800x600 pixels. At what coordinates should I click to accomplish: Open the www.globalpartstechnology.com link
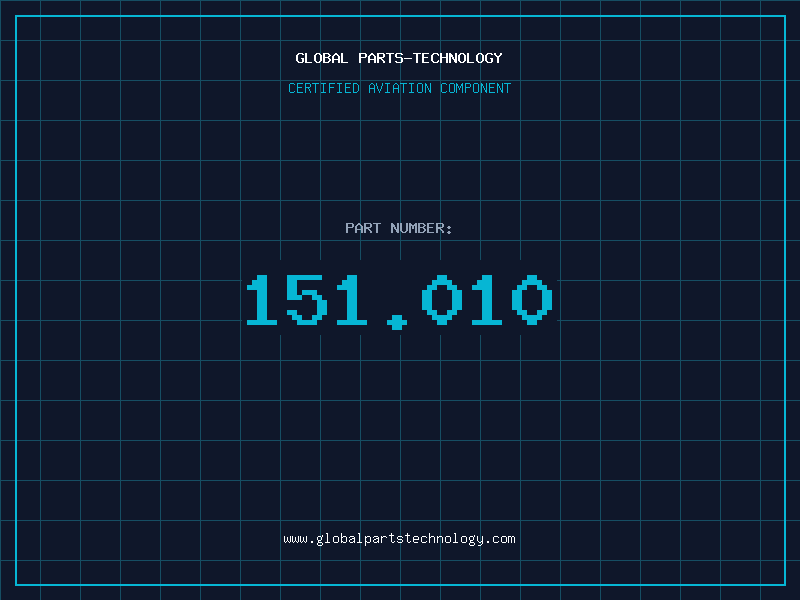click(399, 539)
